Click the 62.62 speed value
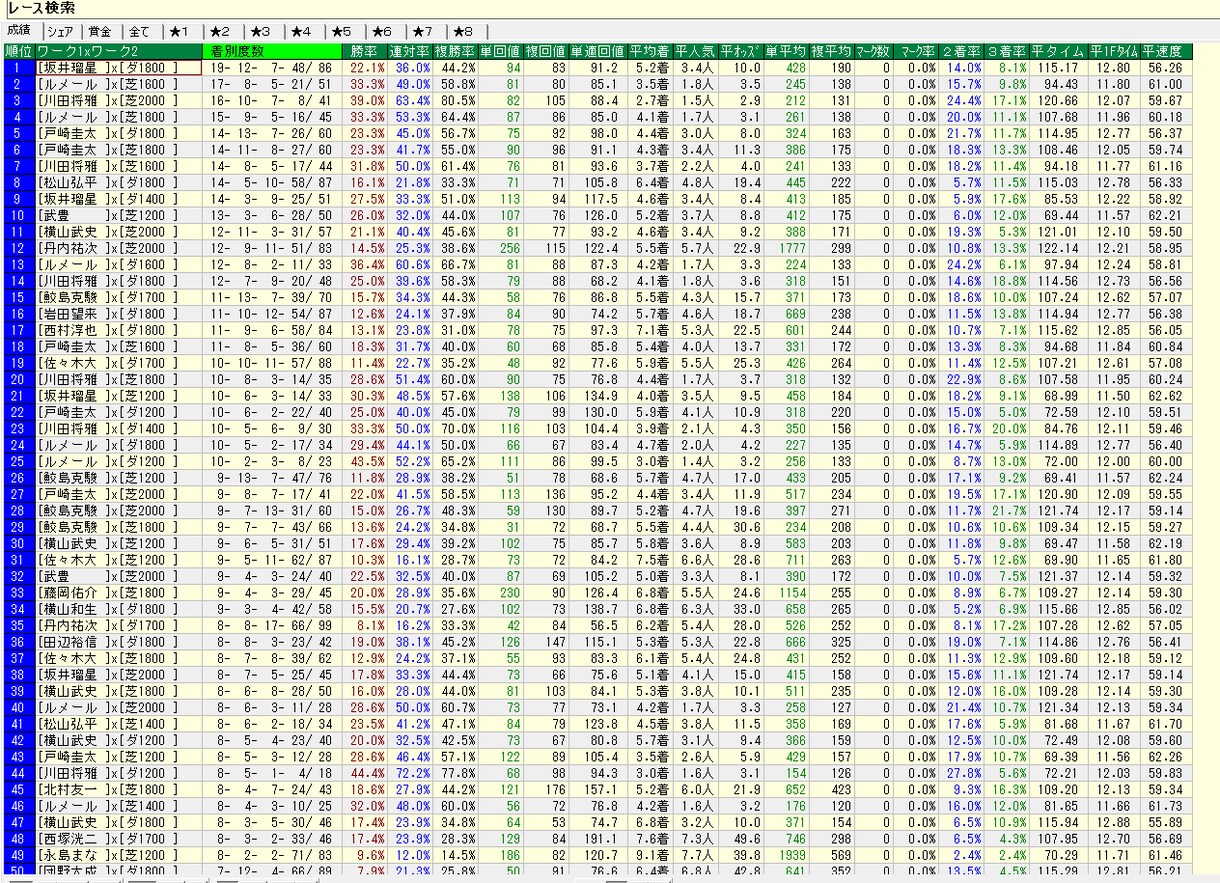The height and width of the screenshot is (883, 1220). pyautogui.click(x=1165, y=396)
